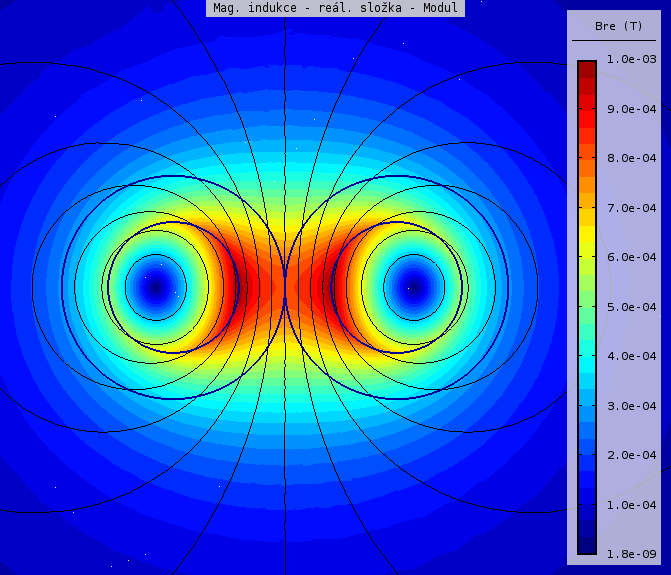
Task: Click the legend value '4.0e-04'
Action: (x=632, y=356)
